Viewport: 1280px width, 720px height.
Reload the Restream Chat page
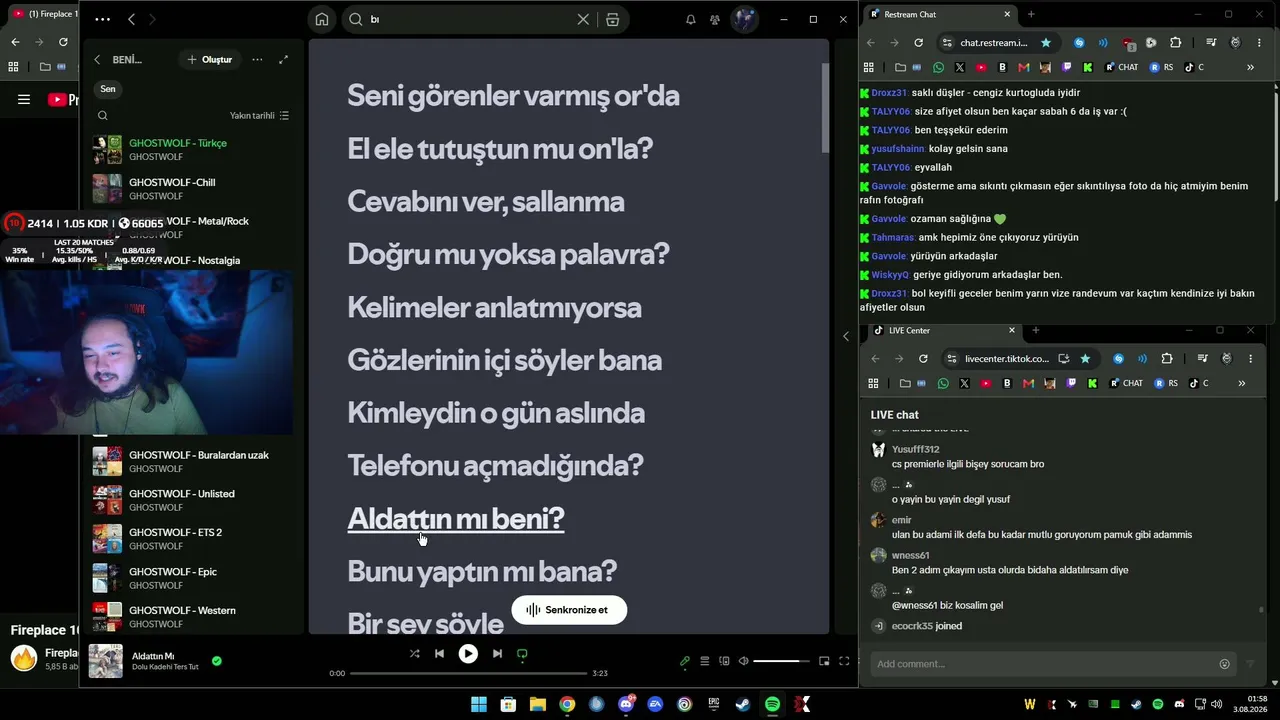tap(918, 43)
